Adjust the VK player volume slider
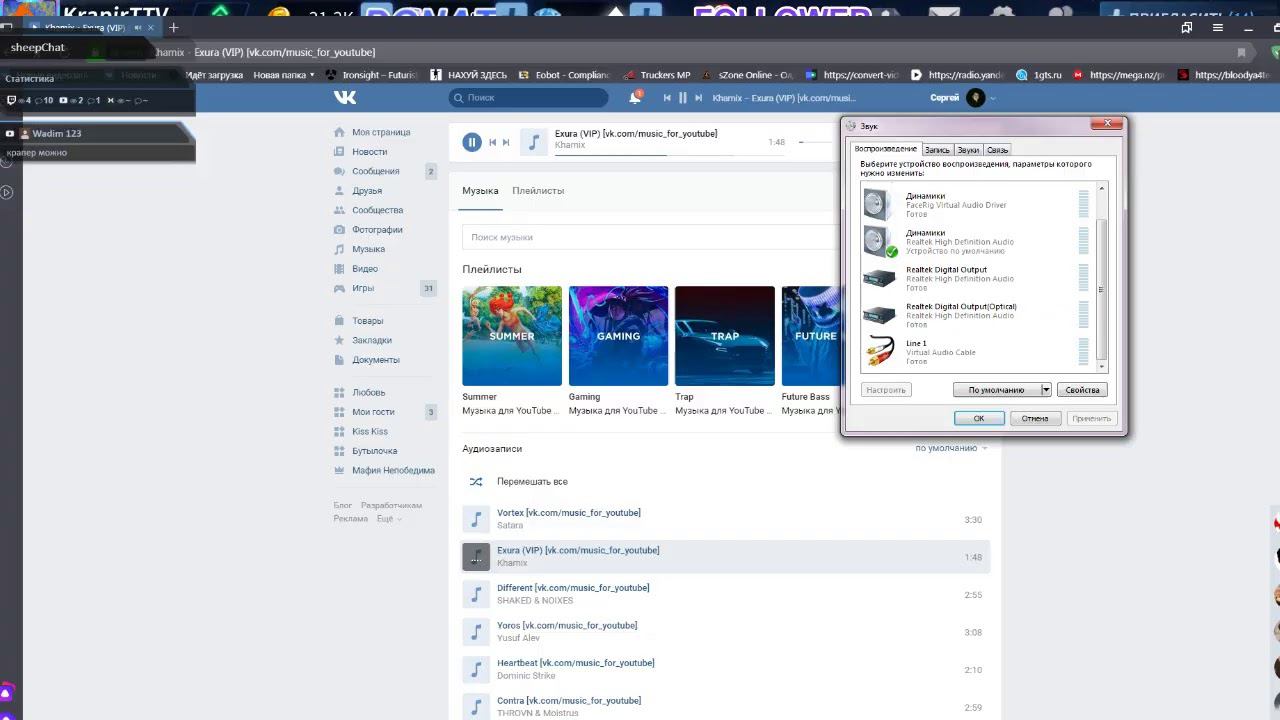The image size is (1280, 720). 816,142
